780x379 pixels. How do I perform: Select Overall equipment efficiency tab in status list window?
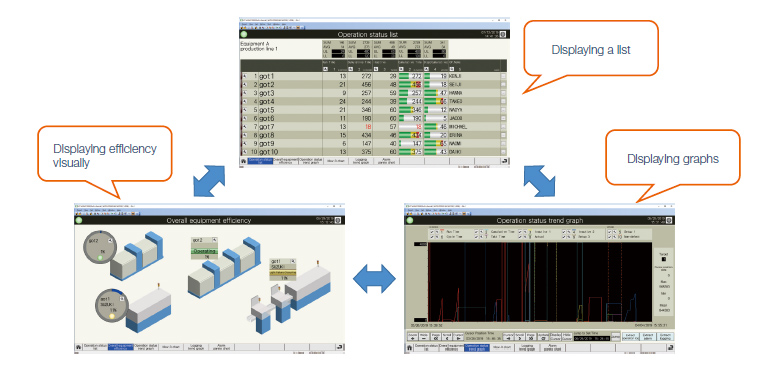[286, 161]
